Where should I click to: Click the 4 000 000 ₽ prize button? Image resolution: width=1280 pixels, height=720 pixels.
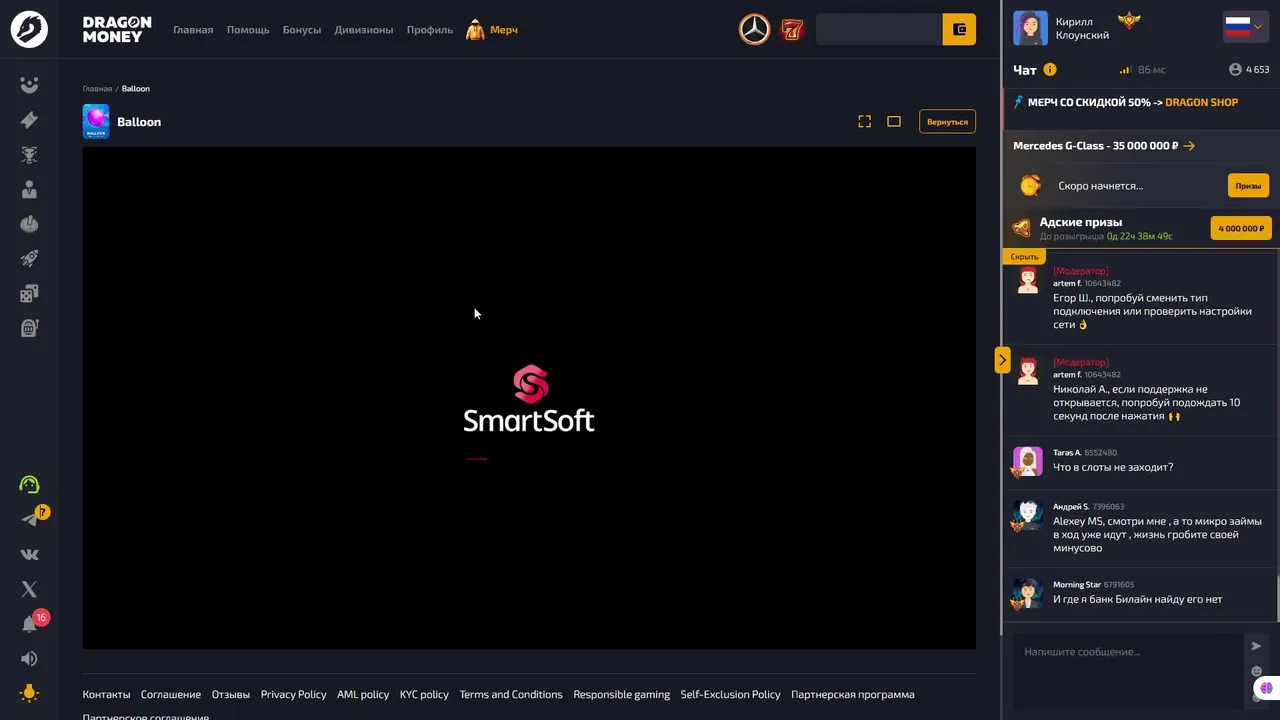pyautogui.click(x=1241, y=228)
